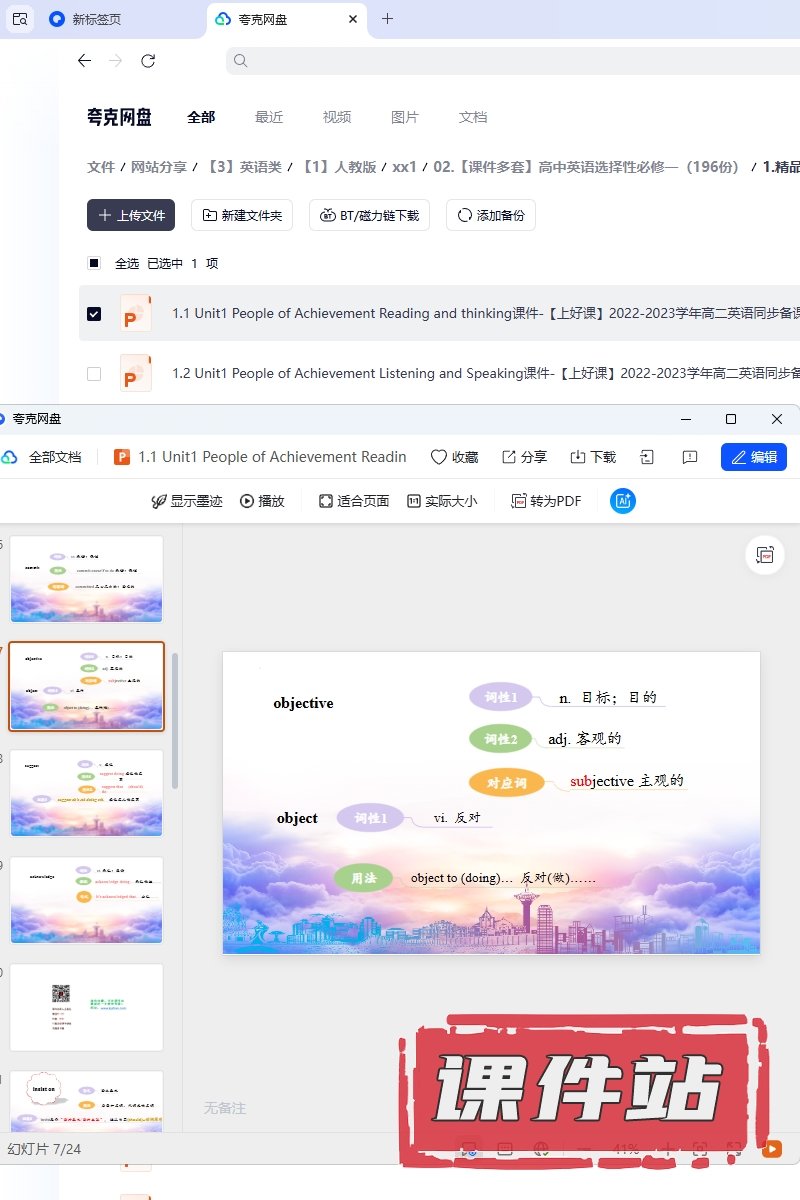Click the Download (下载) icon
The image size is (800, 1200).
coord(578,457)
